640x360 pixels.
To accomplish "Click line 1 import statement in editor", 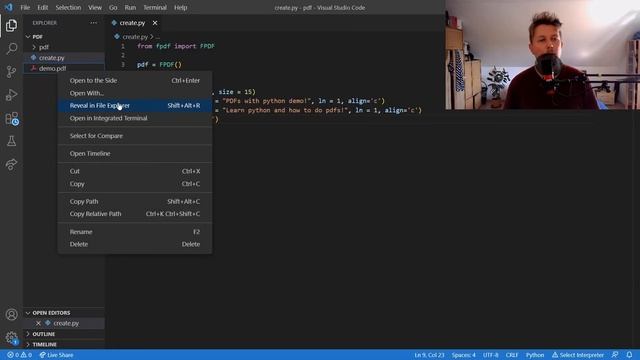I will coord(176,46).
